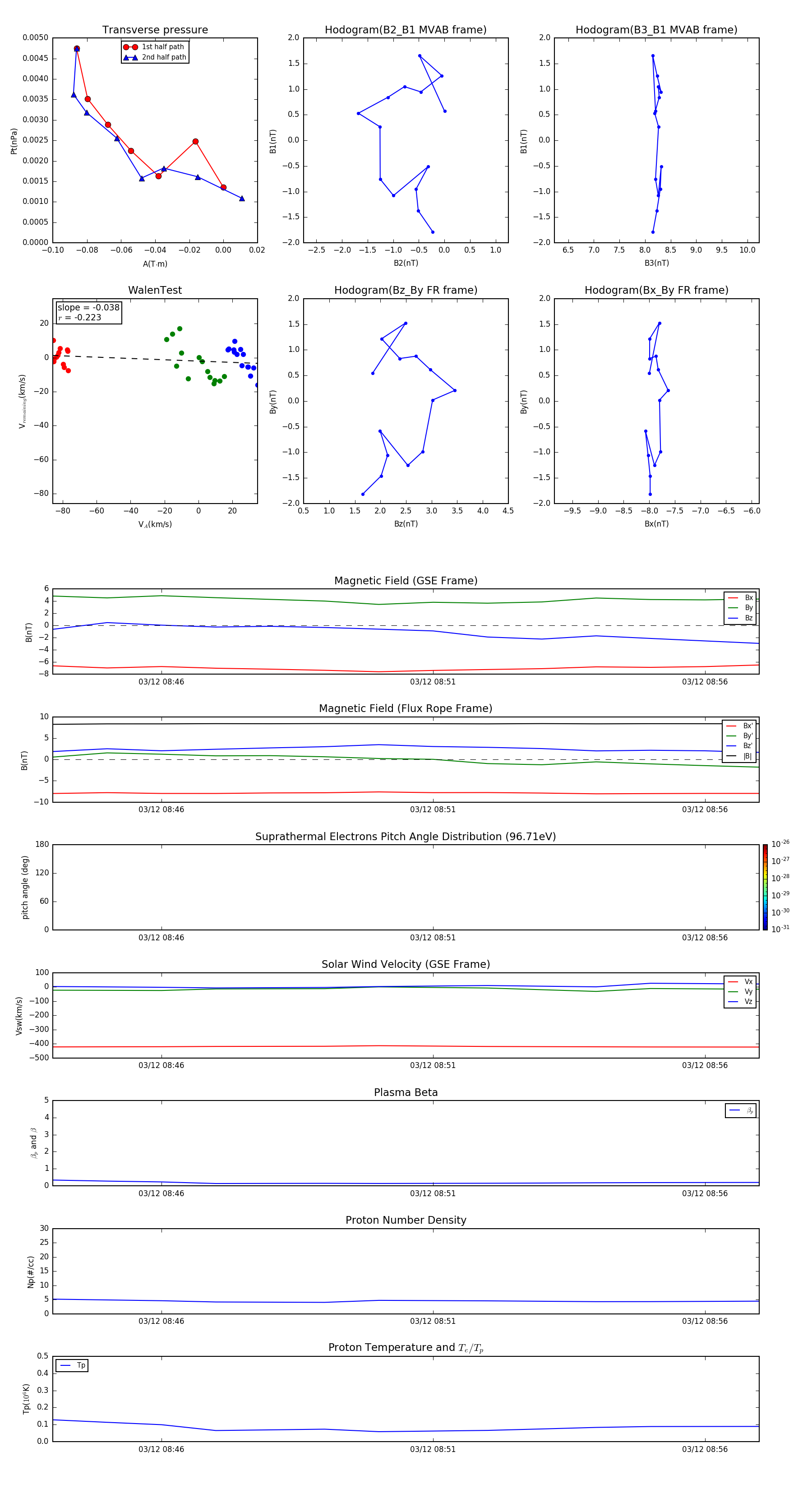The image size is (812, 1489).
Task: Click the 'B2(nT)' x-axis label
Action: pyautogui.click(x=406, y=263)
